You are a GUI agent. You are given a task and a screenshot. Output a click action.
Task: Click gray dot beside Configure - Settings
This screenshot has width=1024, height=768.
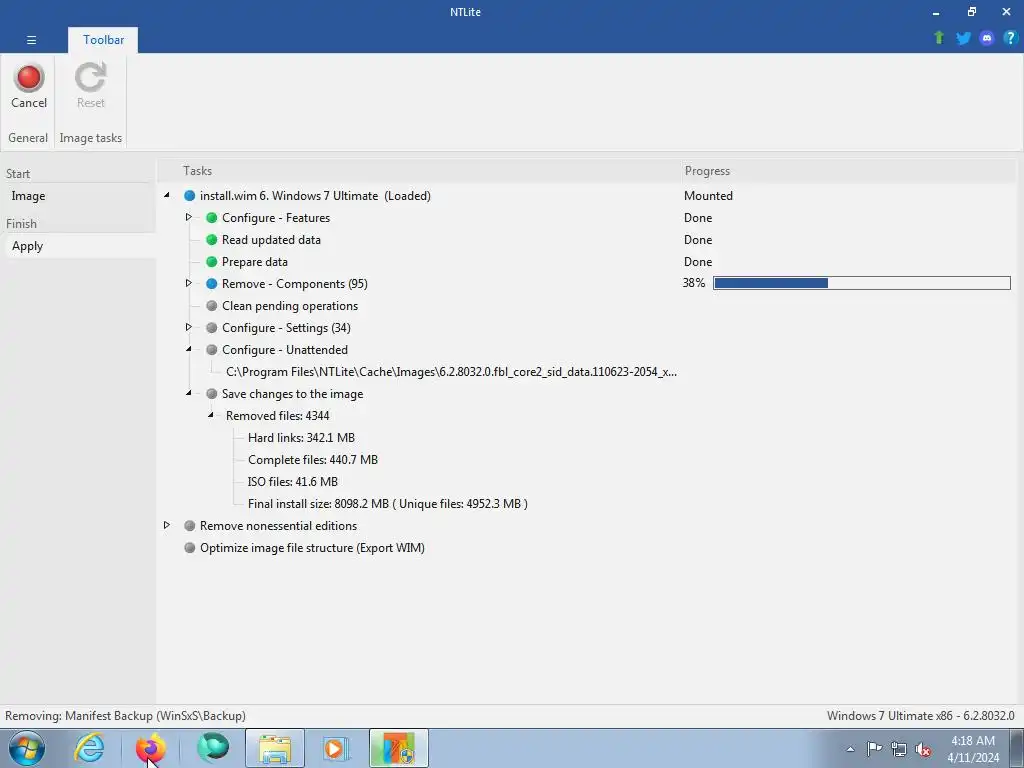212,328
